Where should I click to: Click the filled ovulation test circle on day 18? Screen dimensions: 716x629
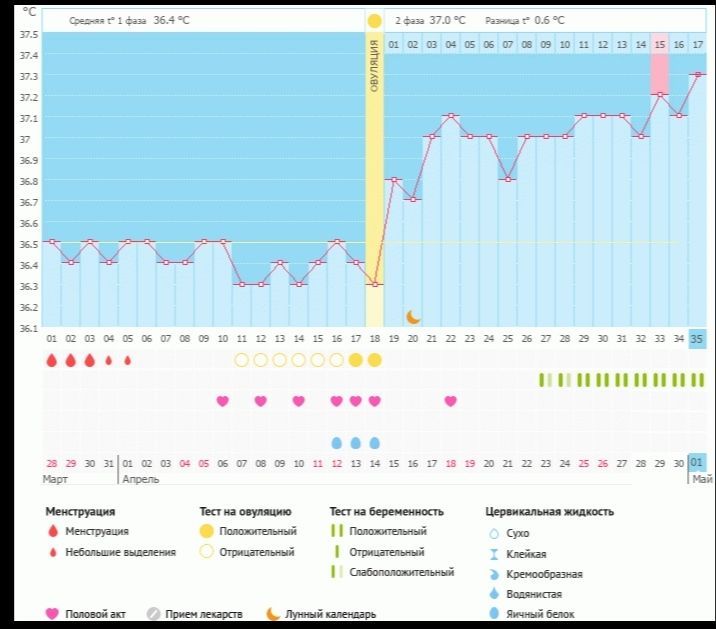click(374, 360)
